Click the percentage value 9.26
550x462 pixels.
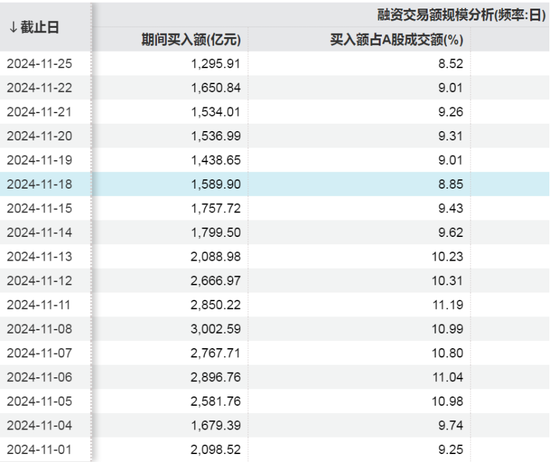coord(451,112)
